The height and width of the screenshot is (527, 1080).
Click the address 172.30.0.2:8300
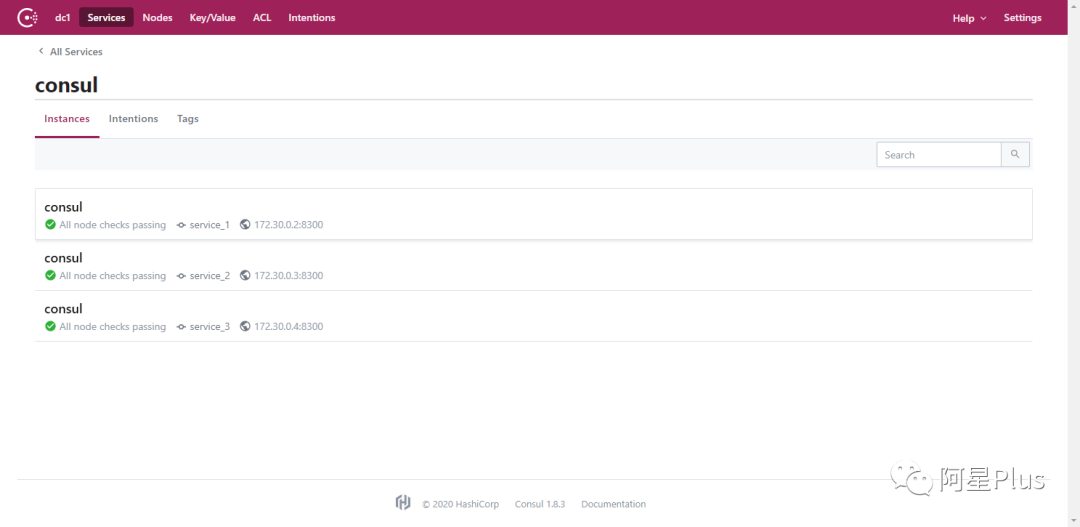pos(289,225)
